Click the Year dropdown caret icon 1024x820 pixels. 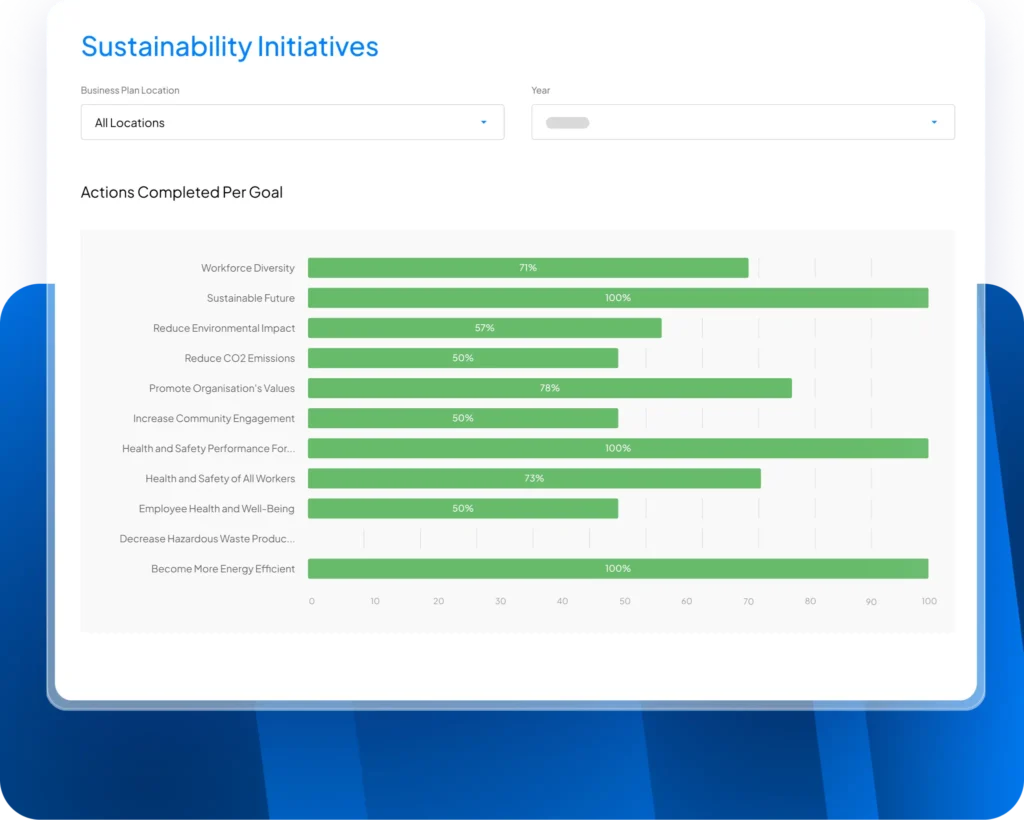click(934, 122)
